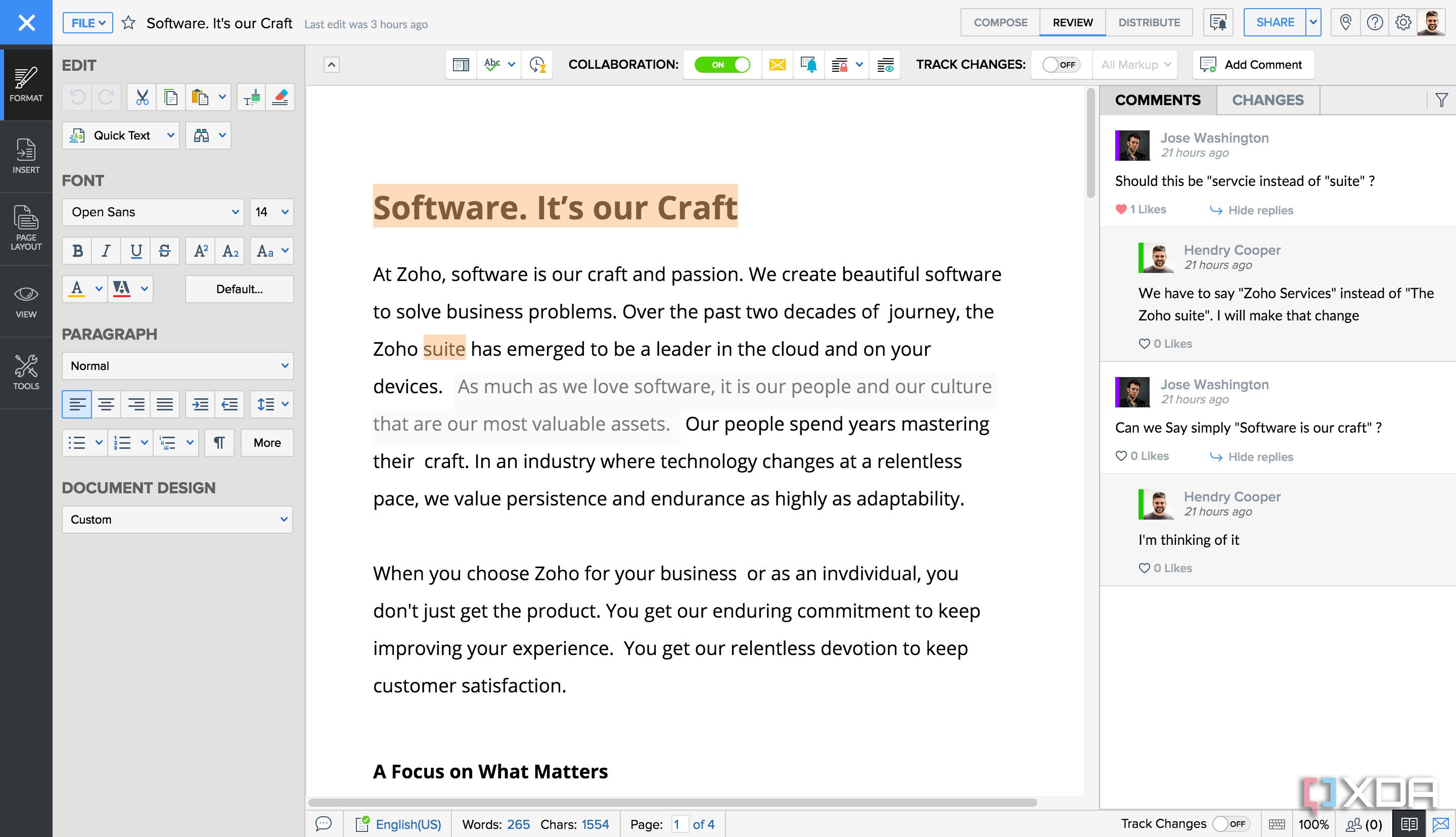
Task: Set center text alignment
Action: 106,404
